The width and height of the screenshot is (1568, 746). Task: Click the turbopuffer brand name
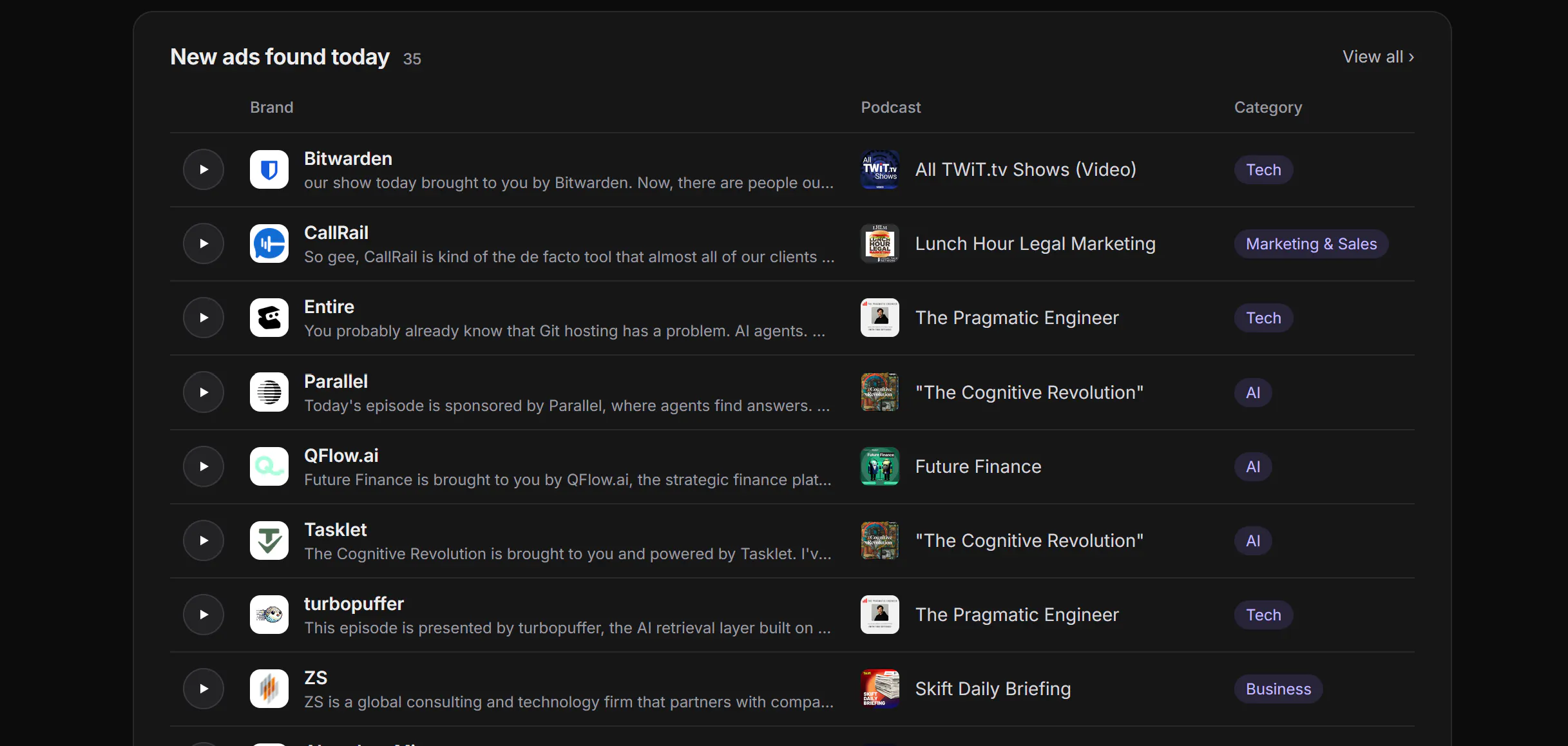point(354,604)
